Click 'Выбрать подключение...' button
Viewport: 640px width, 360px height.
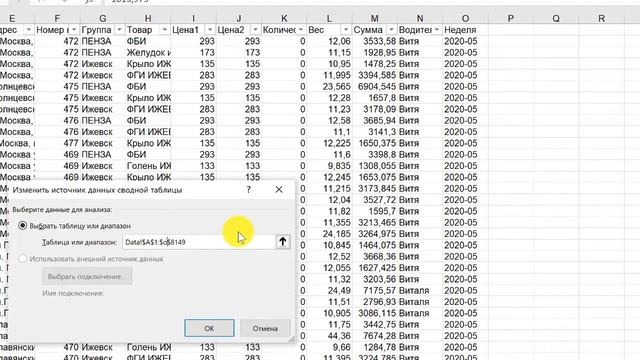coord(87,276)
